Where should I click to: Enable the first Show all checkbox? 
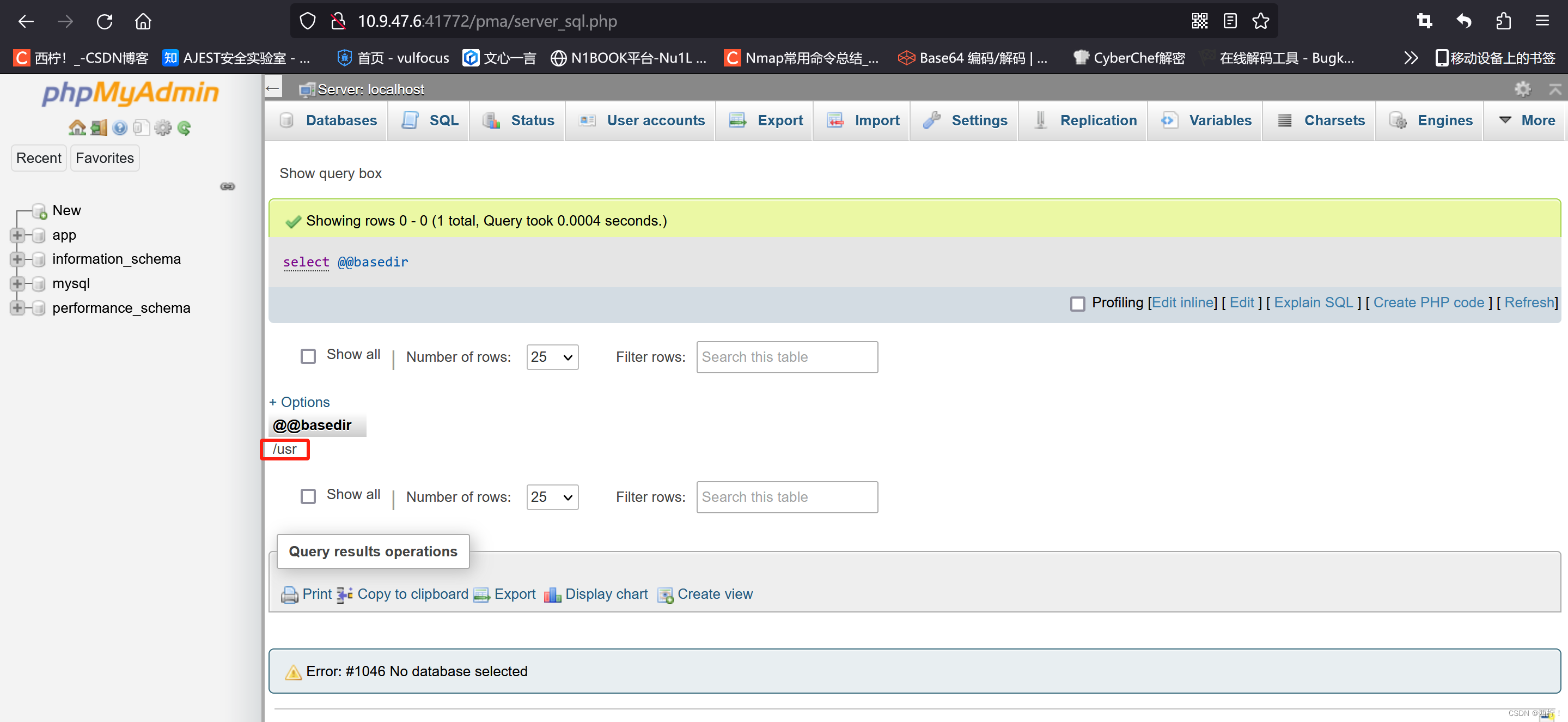pos(308,356)
